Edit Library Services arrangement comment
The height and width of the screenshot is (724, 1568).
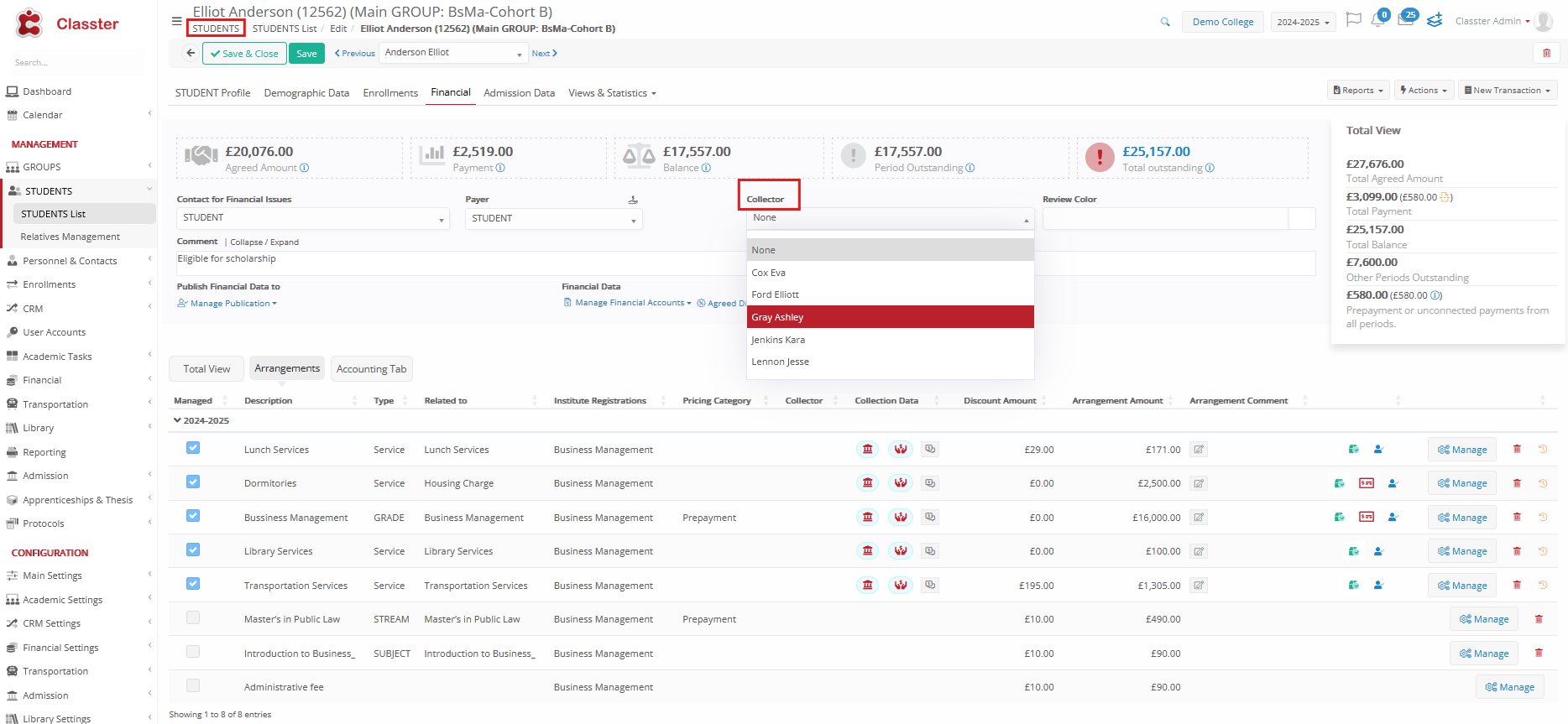click(x=1199, y=551)
